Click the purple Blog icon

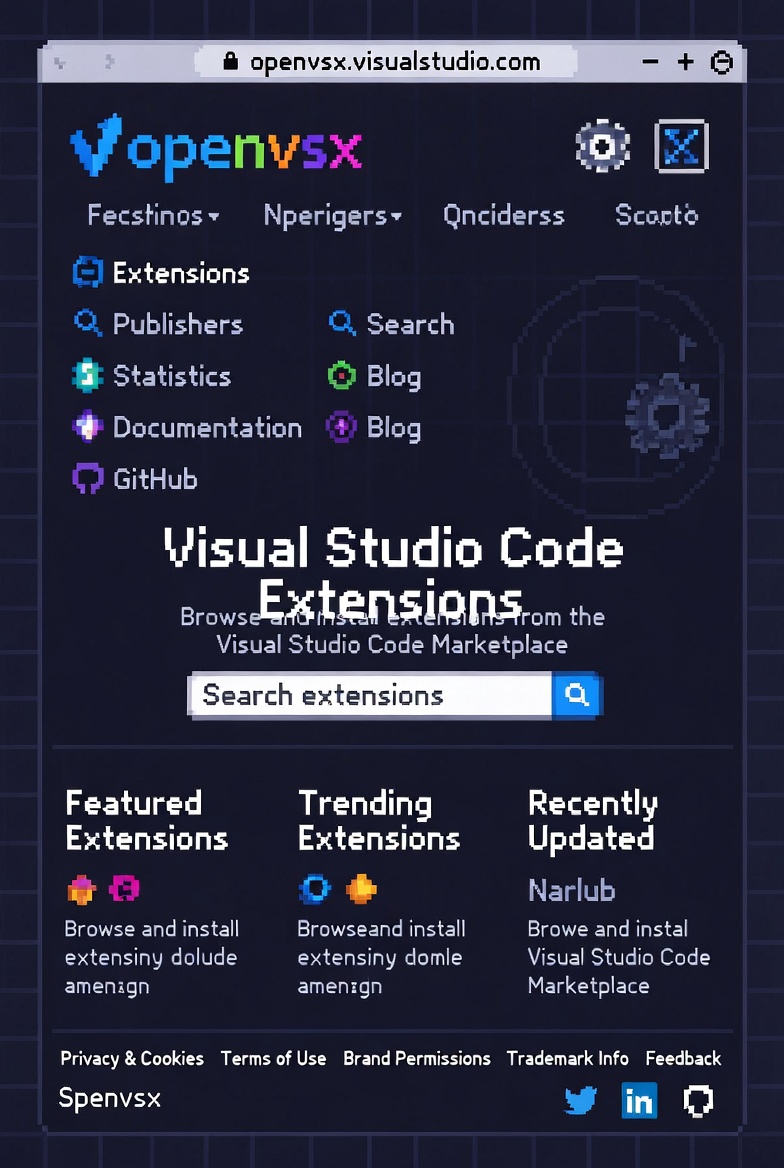(x=342, y=428)
